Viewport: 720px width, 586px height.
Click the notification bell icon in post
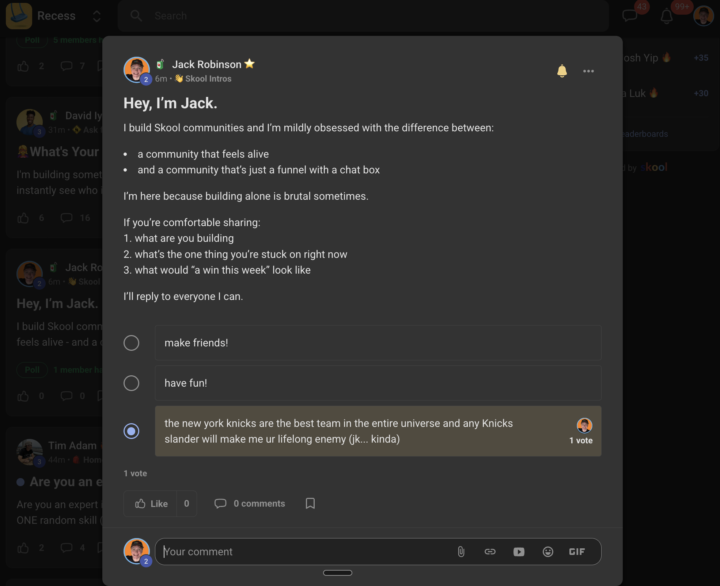(562, 71)
